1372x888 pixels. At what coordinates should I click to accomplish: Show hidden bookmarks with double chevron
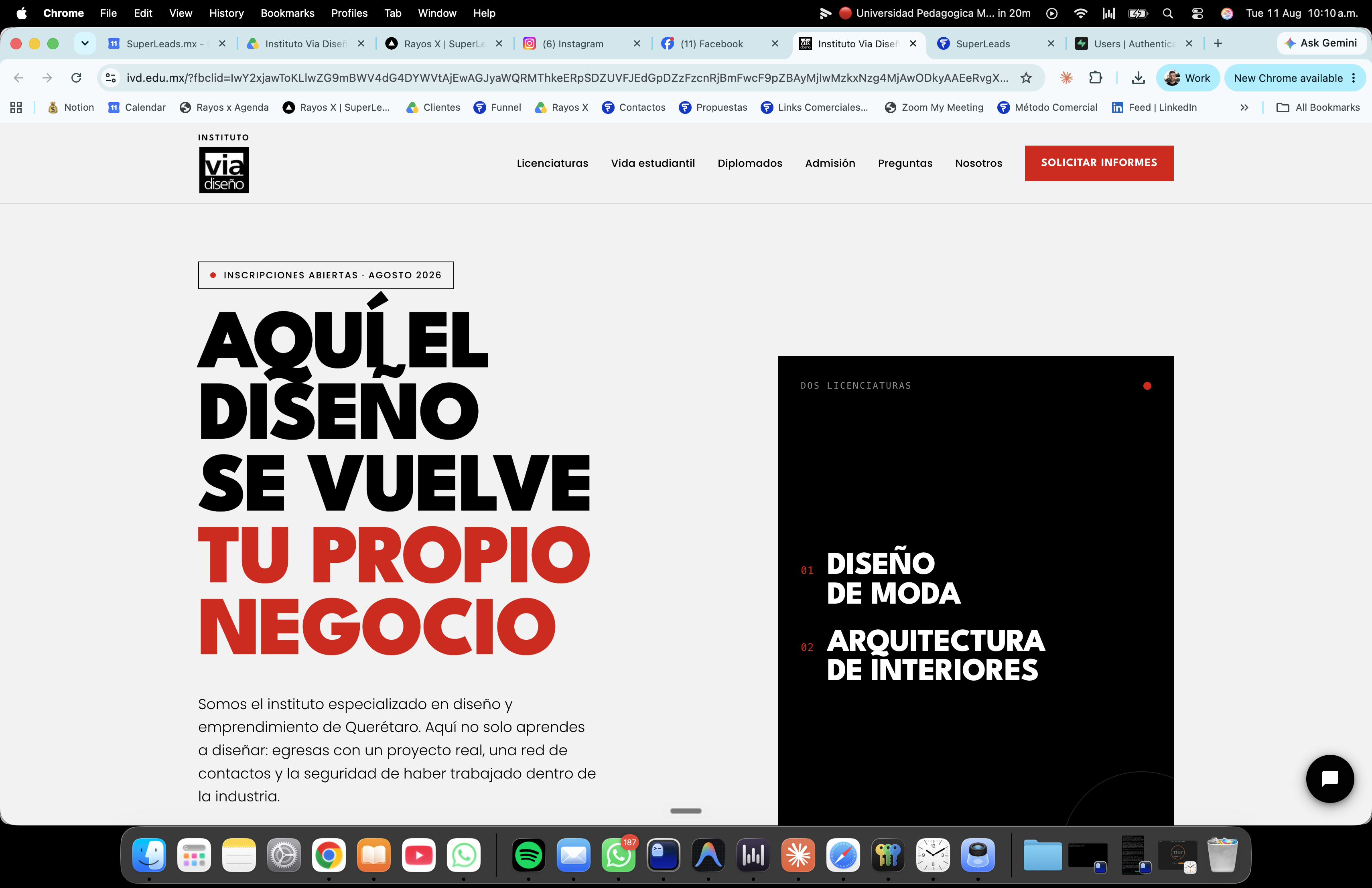[1244, 107]
